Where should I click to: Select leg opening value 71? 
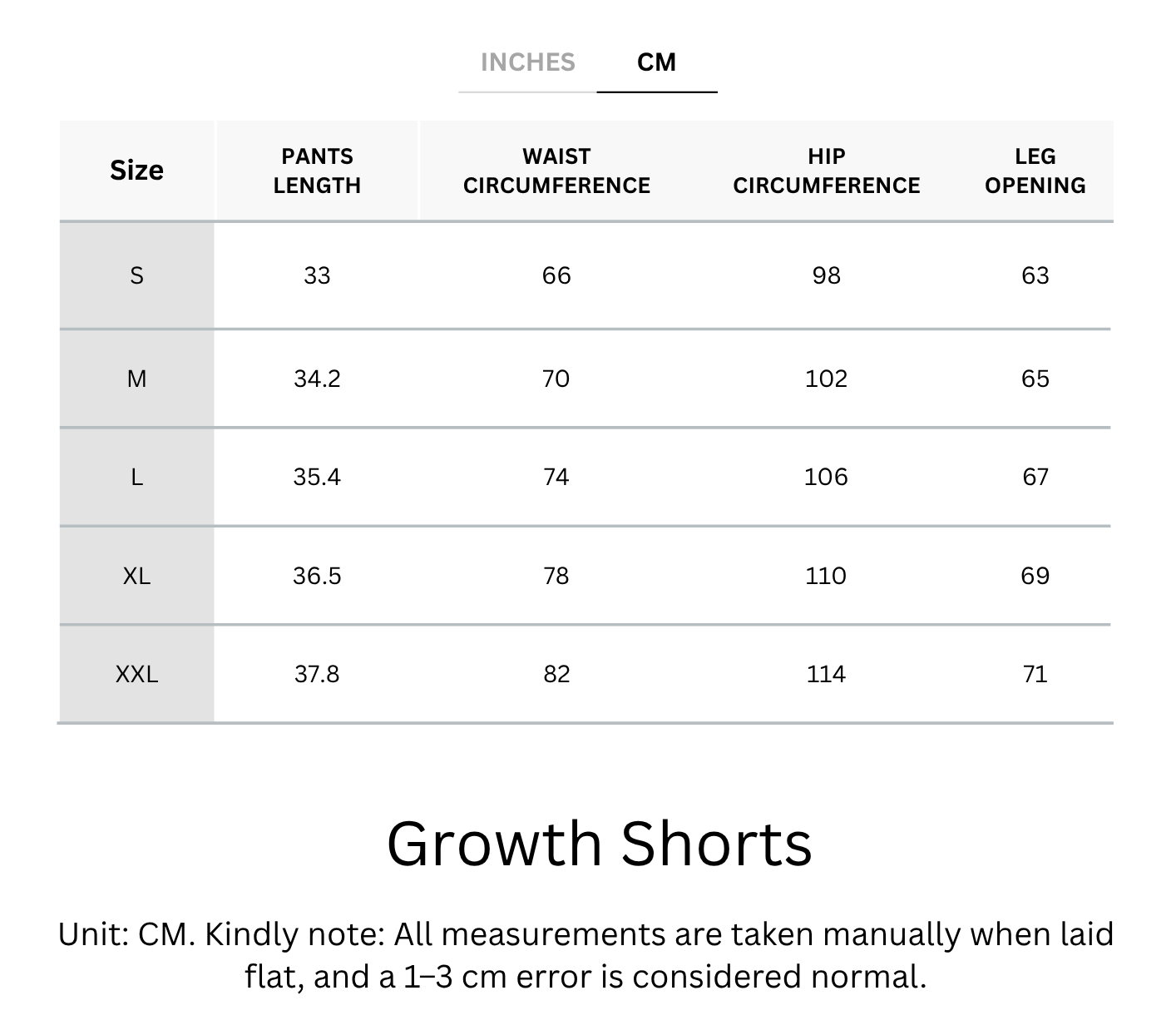coord(1035,674)
